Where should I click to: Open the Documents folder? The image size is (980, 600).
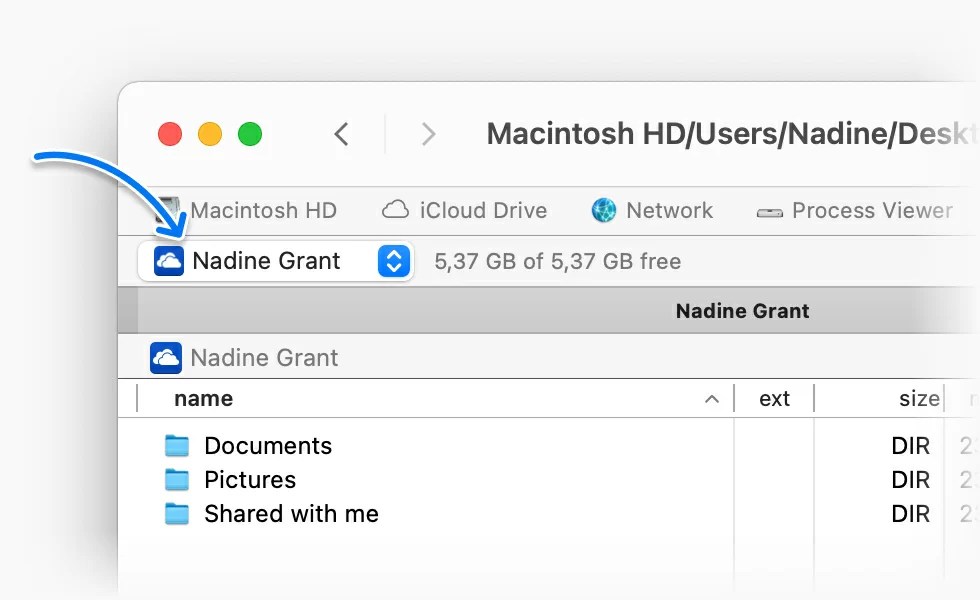pyautogui.click(x=268, y=446)
